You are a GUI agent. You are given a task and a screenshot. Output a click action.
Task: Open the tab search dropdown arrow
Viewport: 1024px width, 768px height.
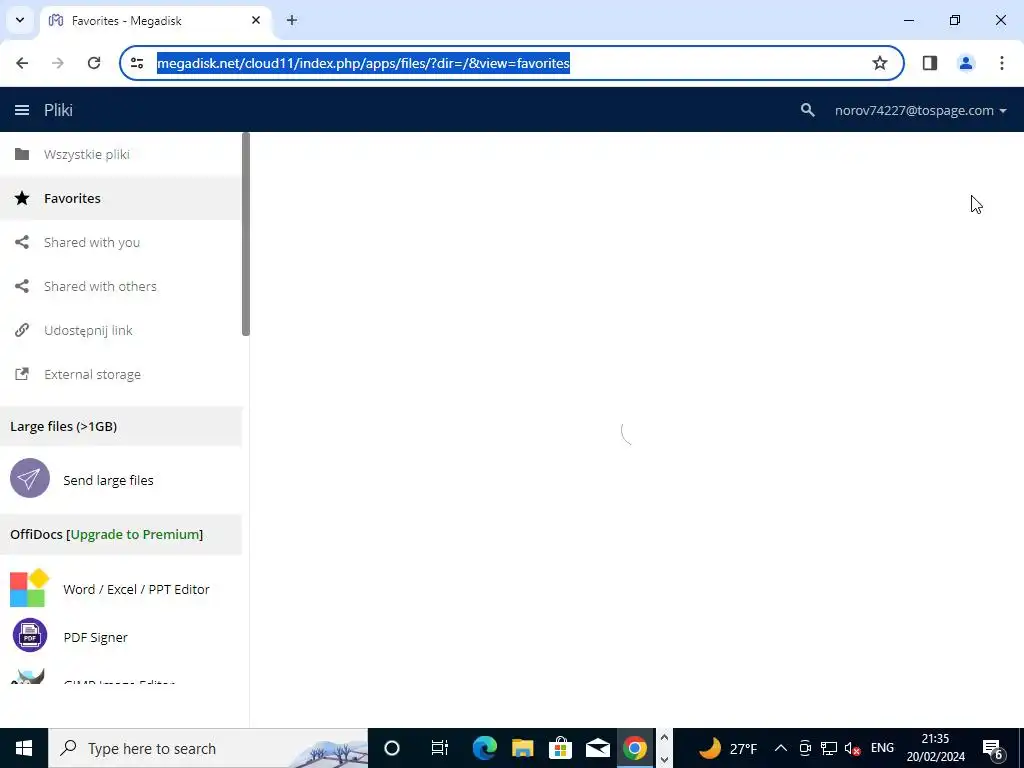20,20
